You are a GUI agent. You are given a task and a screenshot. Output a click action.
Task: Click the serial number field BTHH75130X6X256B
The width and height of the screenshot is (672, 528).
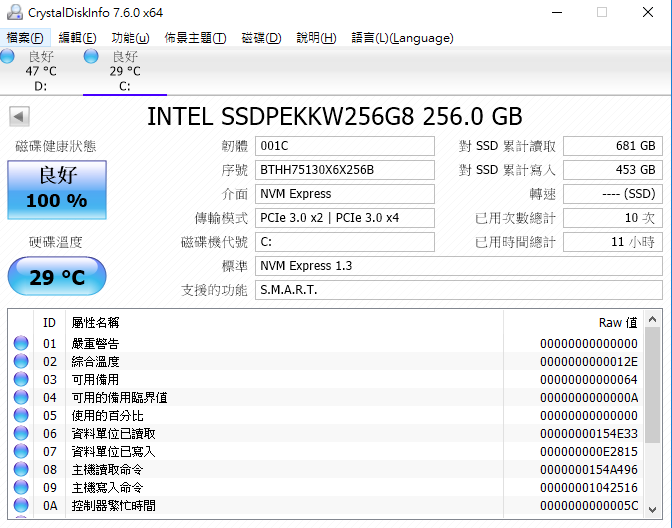click(x=345, y=170)
